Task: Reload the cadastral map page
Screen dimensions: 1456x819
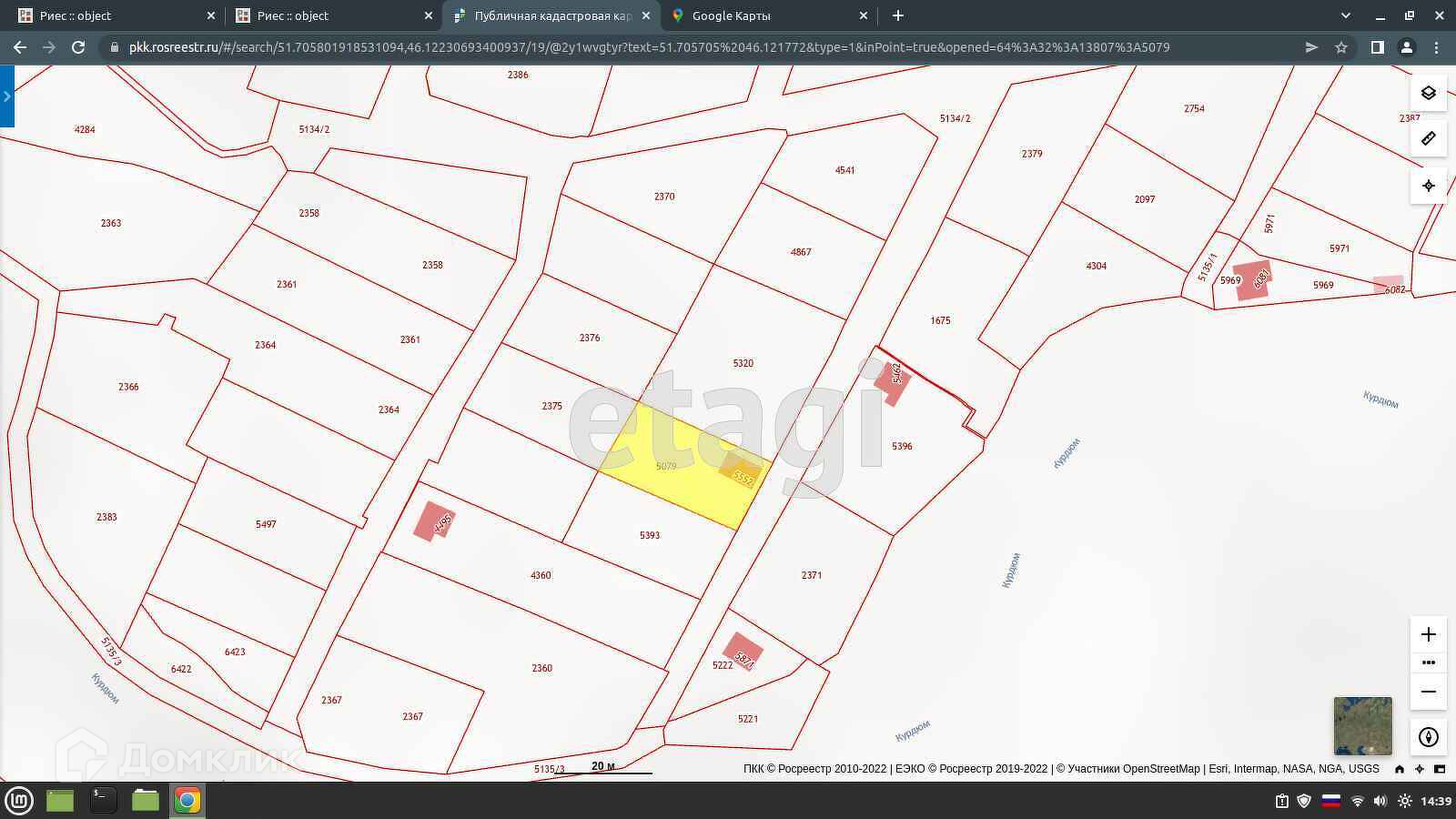Action: point(78,47)
